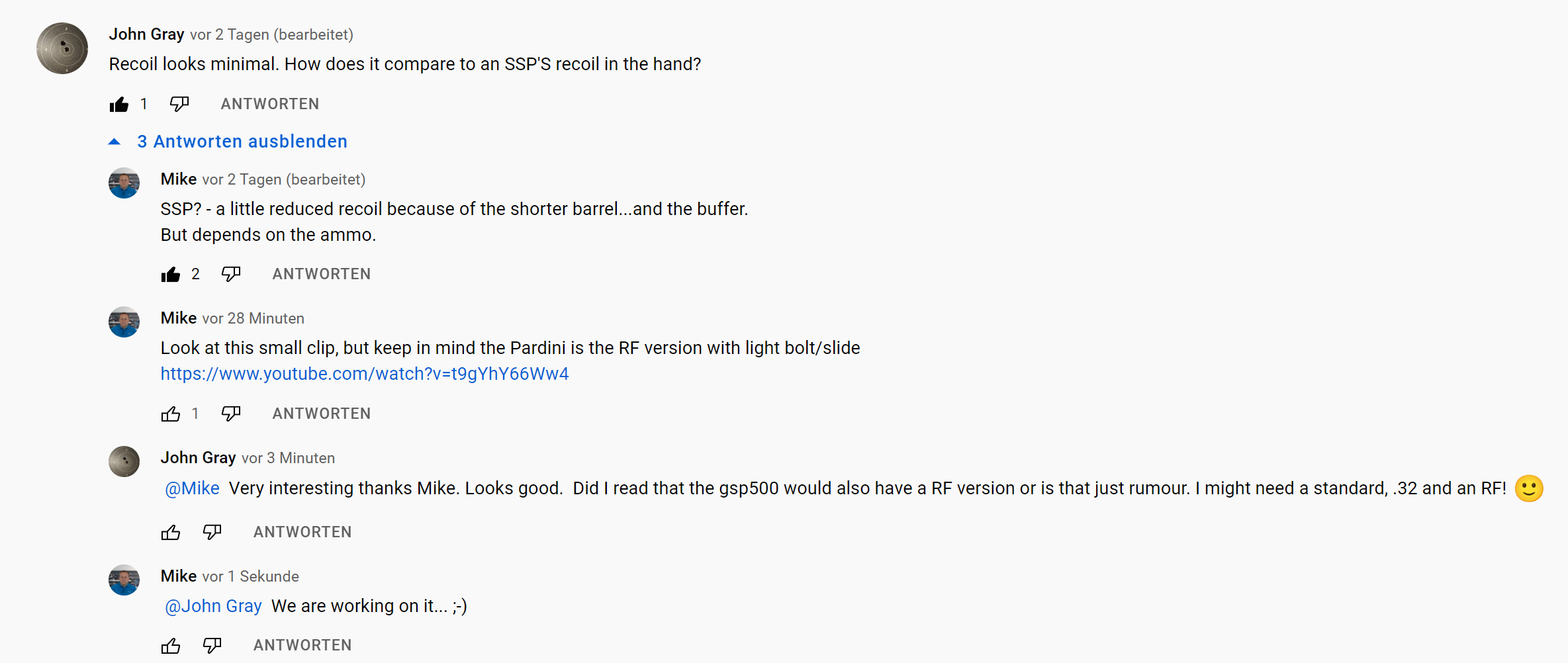Like Mike's reply about shorter barrel
The image size is (1568, 663).
171,275
